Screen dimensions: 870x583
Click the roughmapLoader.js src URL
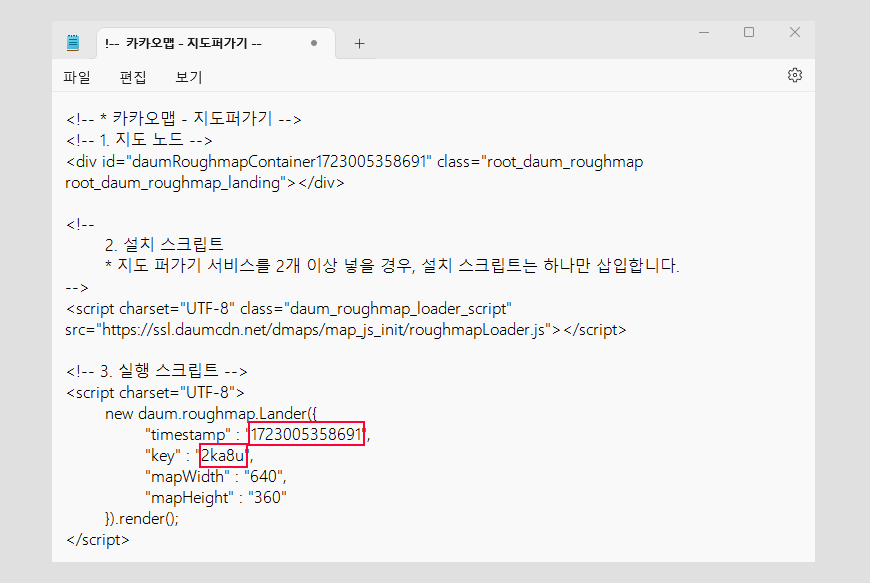coord(322,329)
